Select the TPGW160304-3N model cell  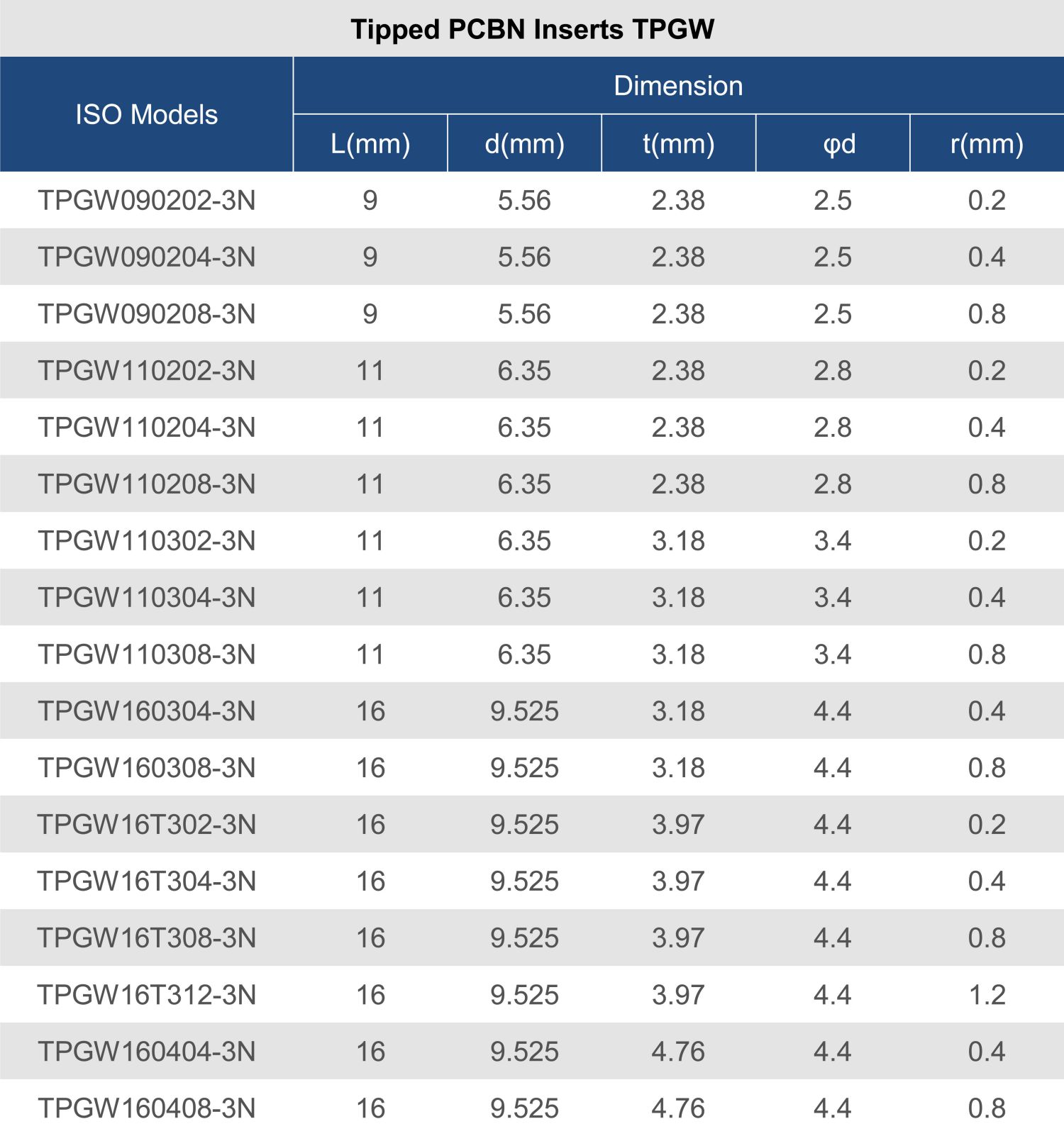coord(147,711)
